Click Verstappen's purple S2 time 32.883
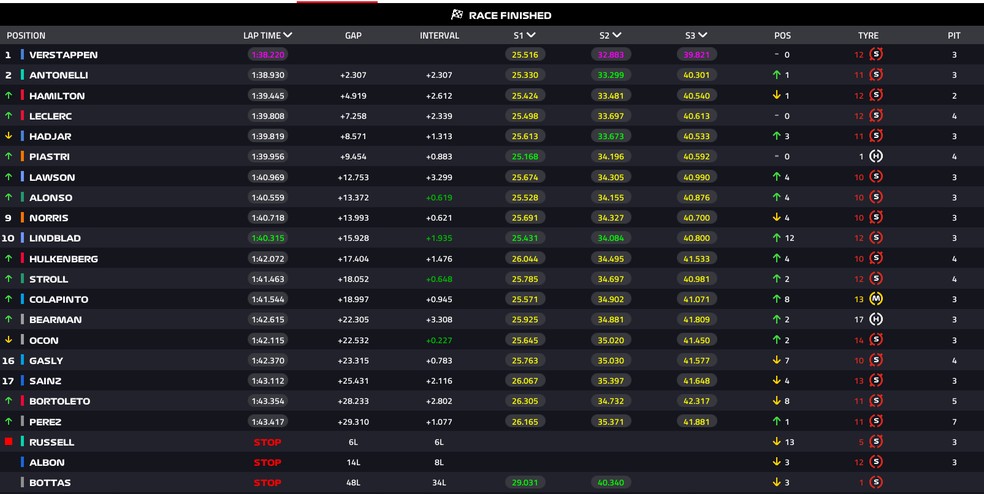 tap(611, 55)
